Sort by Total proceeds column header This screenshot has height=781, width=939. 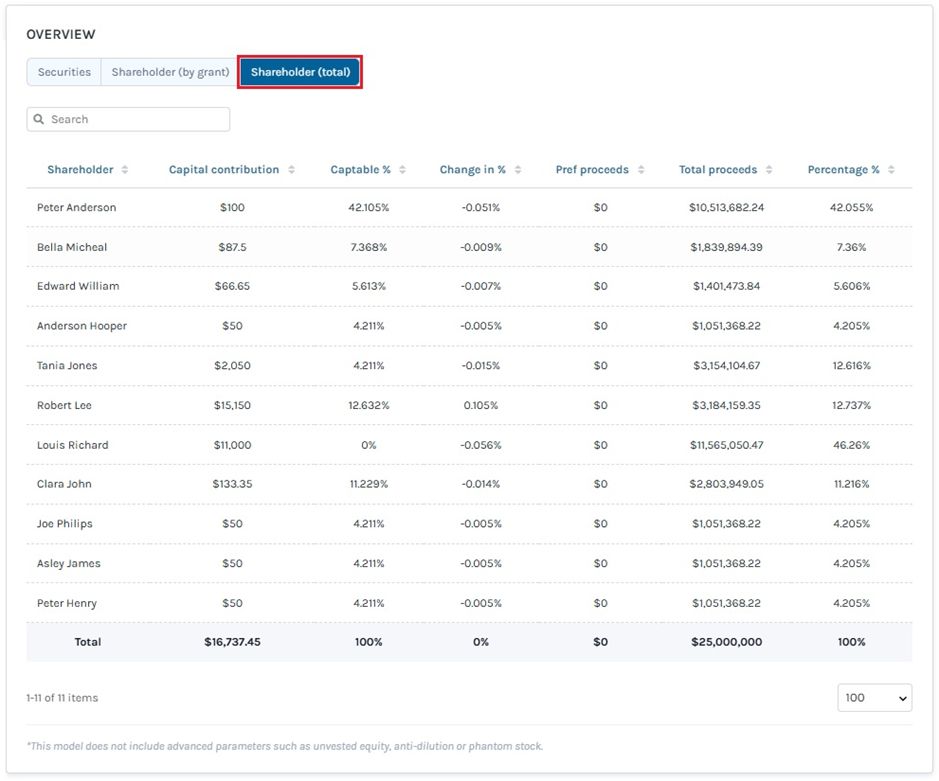(x=717, y=170)
